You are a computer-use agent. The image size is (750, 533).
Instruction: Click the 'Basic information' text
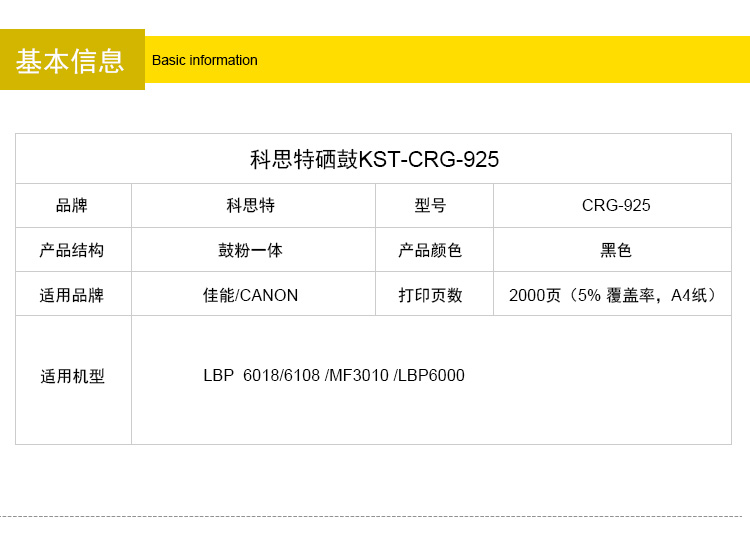pos(204,60)
